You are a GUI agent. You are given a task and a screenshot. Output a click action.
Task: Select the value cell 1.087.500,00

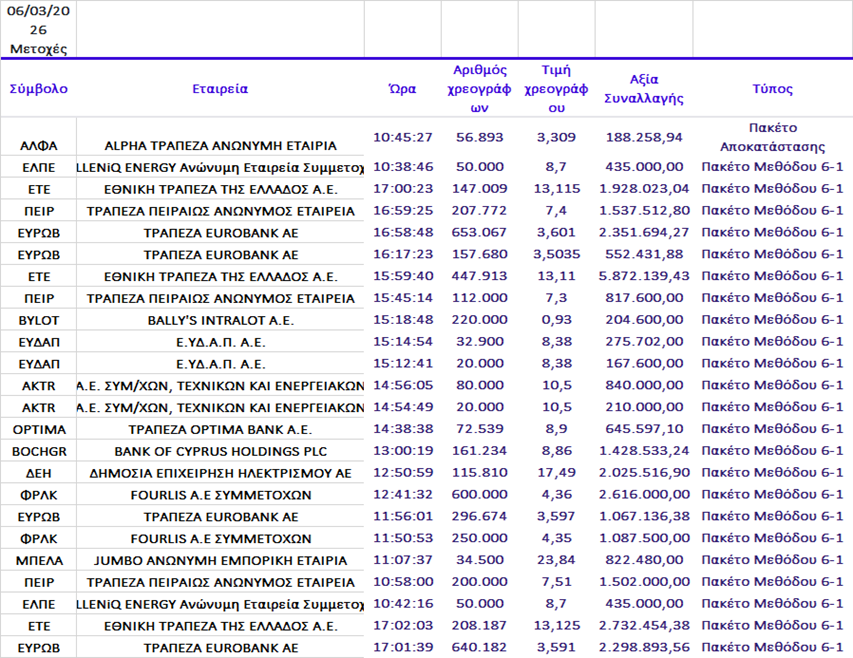coord(644,538)
